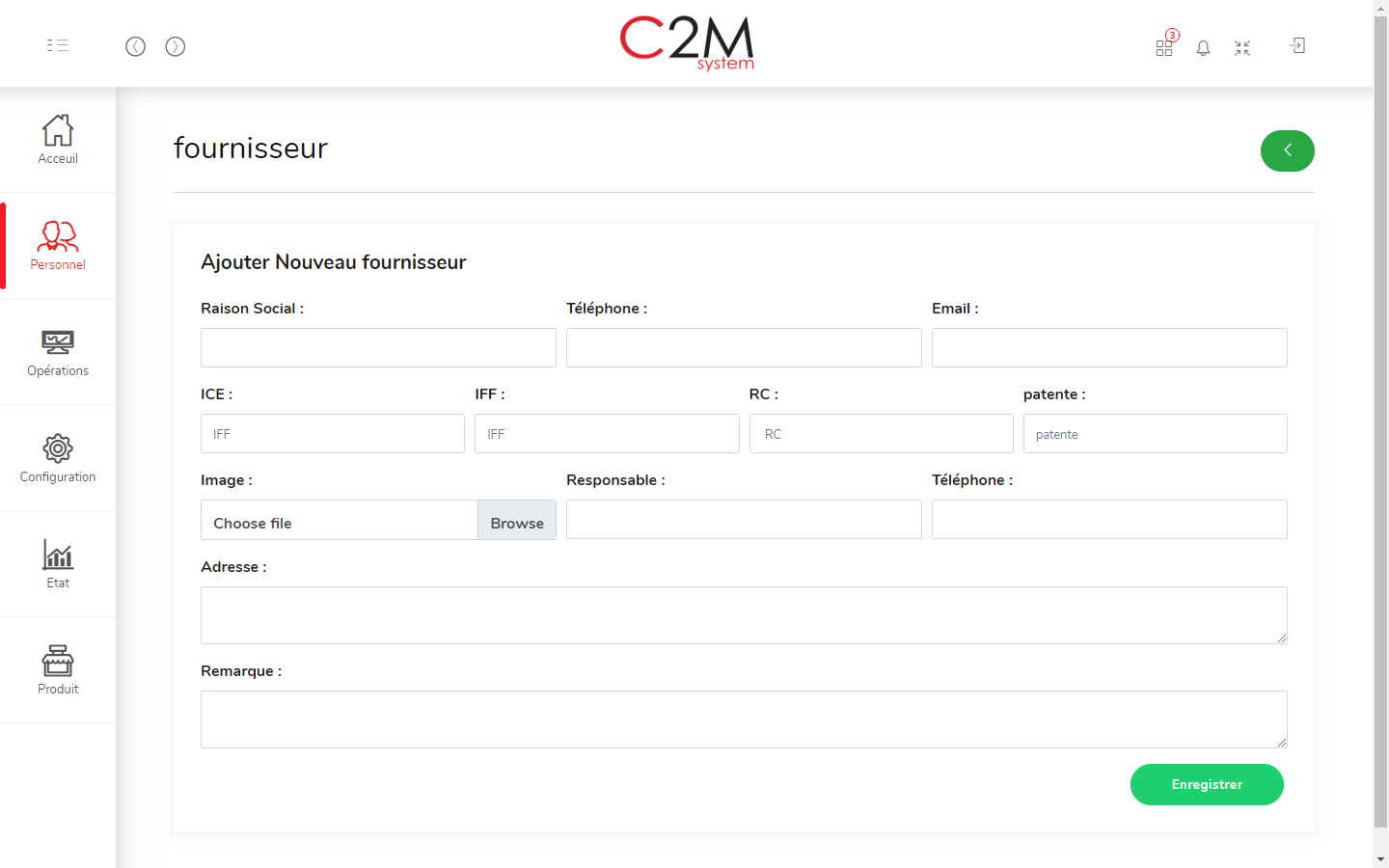Image resolution: width=1389 pixels, height=868 pixels.
Task: Toggle the fullscreen collapse icon
Action: 1242,47
